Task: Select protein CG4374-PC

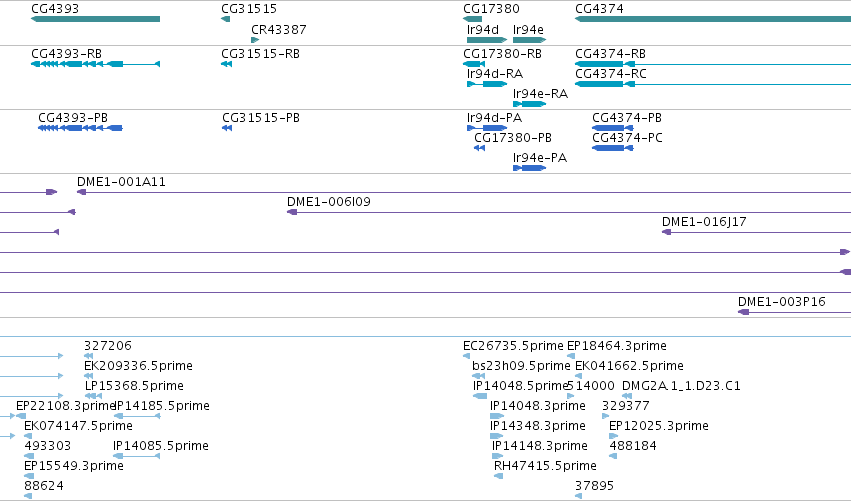Action: [x=627, y=138]
